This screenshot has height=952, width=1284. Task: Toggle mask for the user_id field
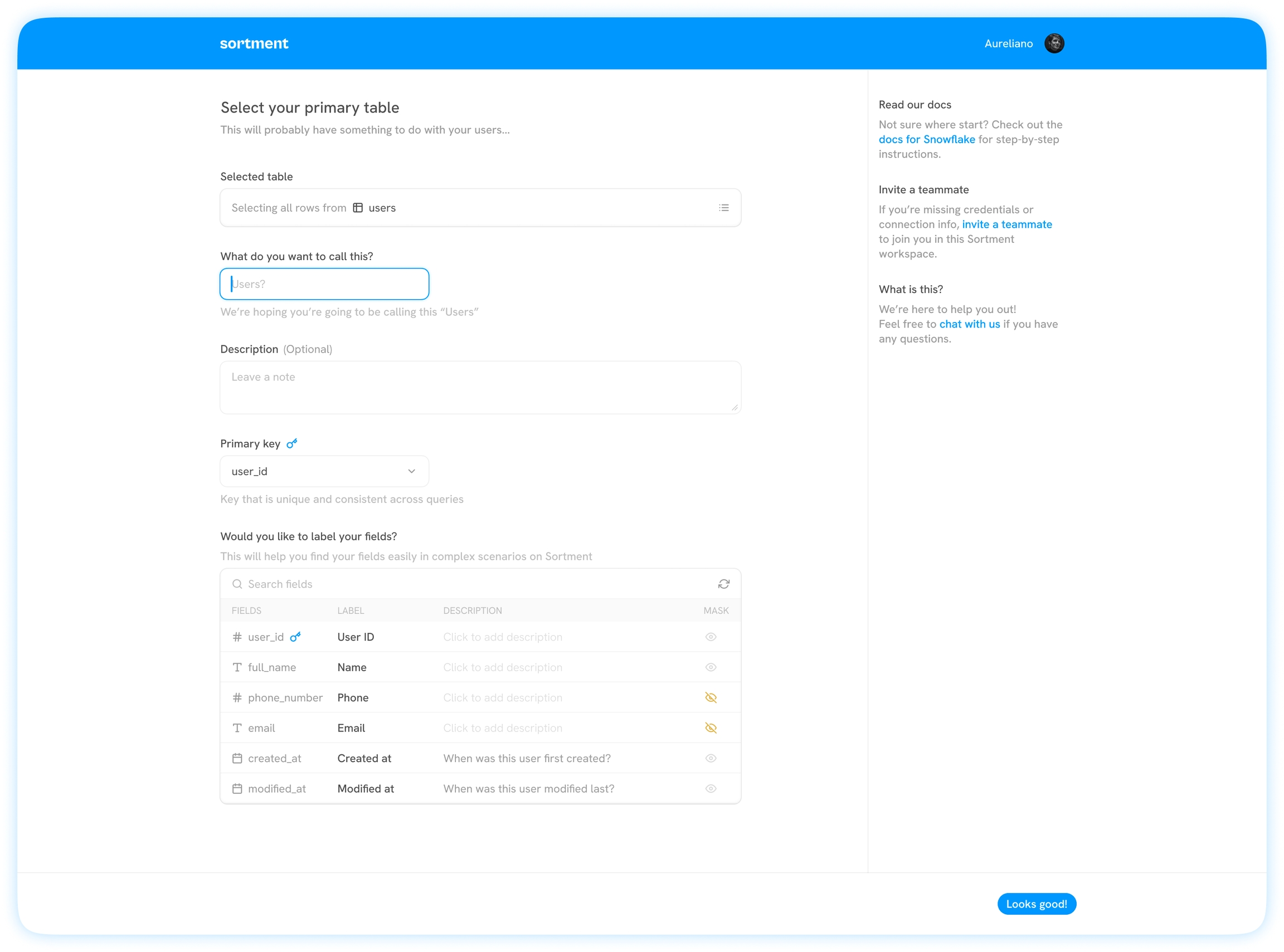pyautogui.click(x=711, y=637)
